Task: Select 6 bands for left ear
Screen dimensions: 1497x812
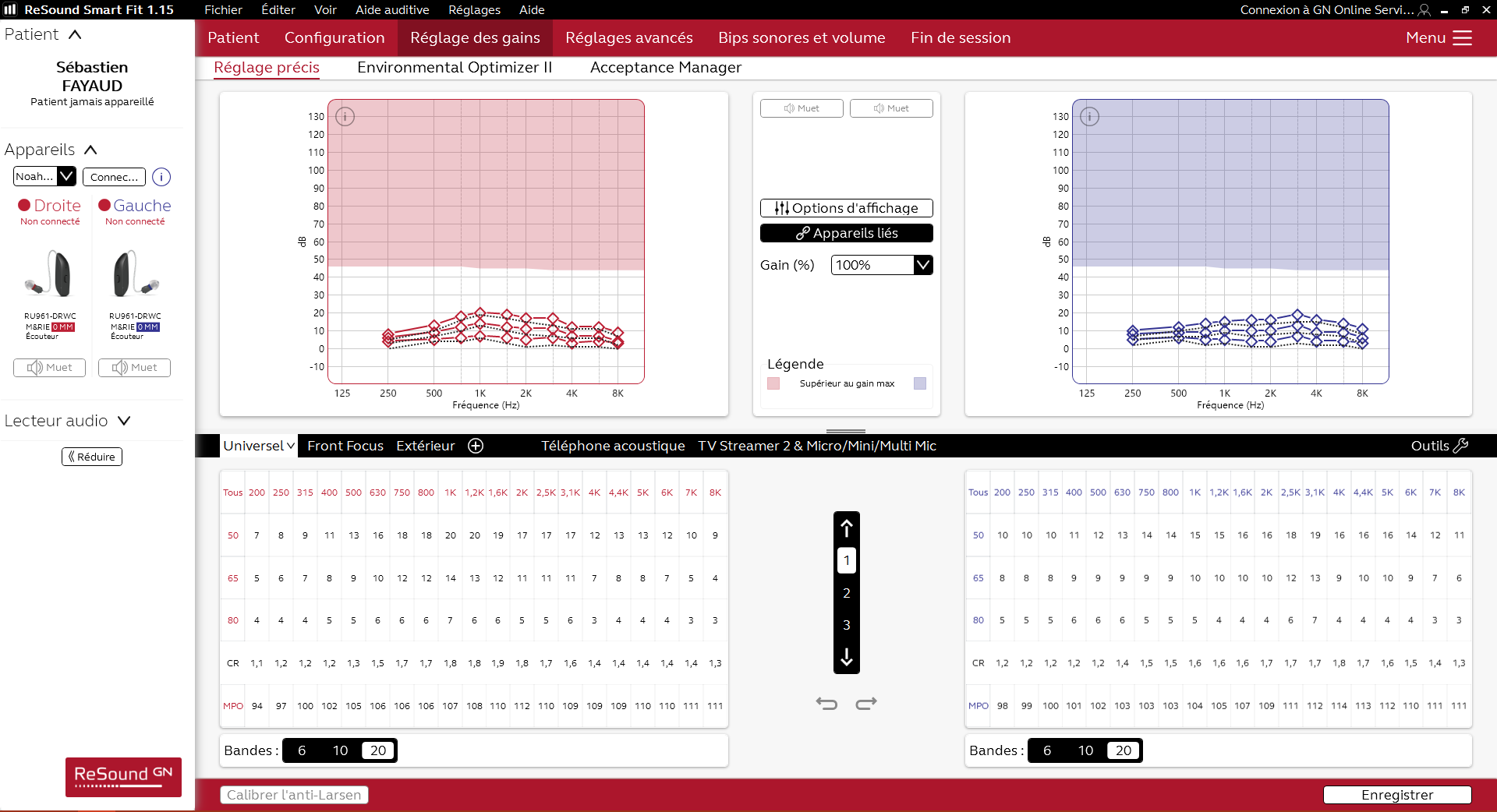Action: click(1047, 750)
